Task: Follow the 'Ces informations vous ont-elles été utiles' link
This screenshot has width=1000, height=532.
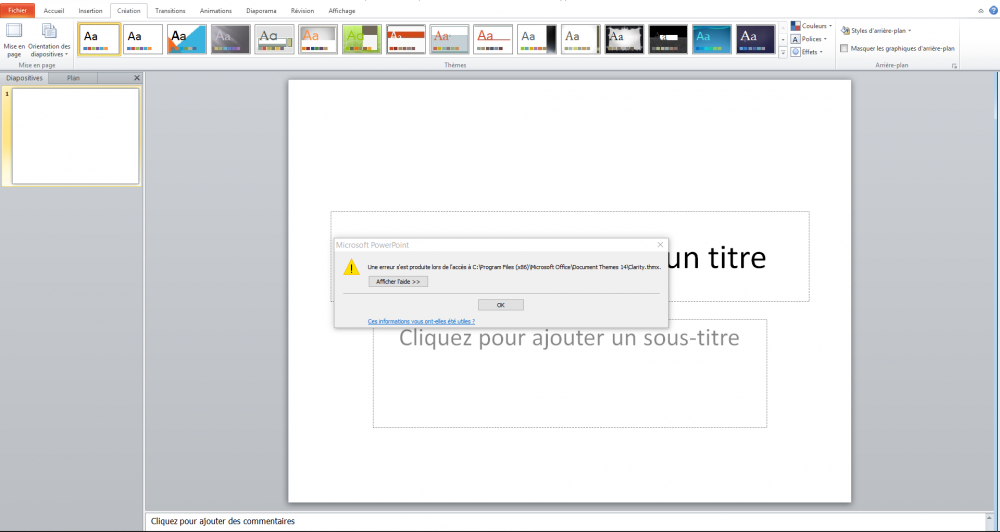Action: tap(421, 321)
